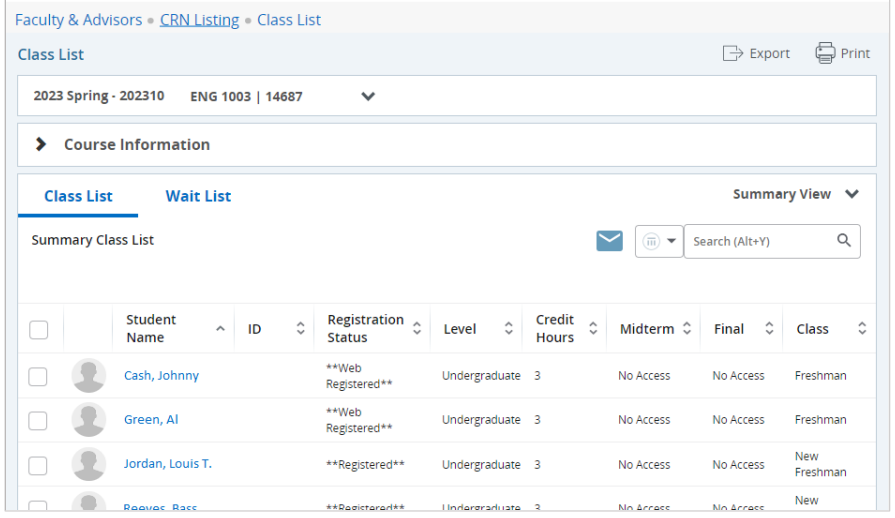
Task: Open student Green, Al's profile link
Action: pos(151,419)
